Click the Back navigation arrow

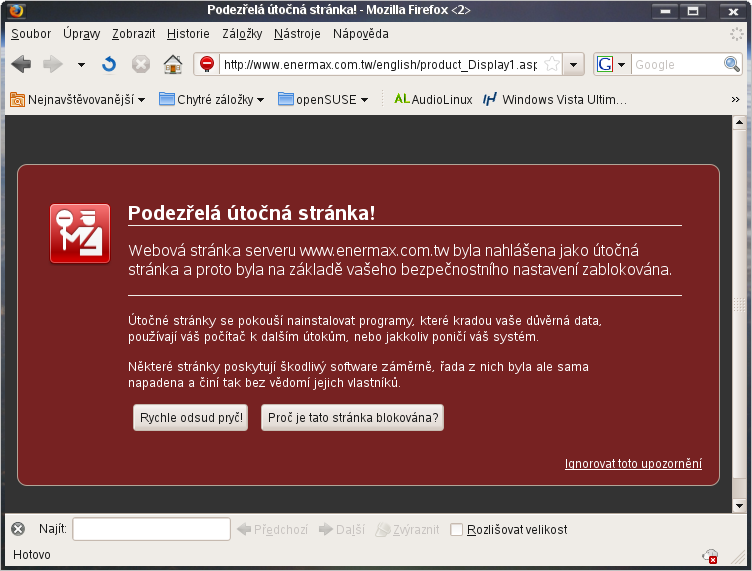pos(21,64)
